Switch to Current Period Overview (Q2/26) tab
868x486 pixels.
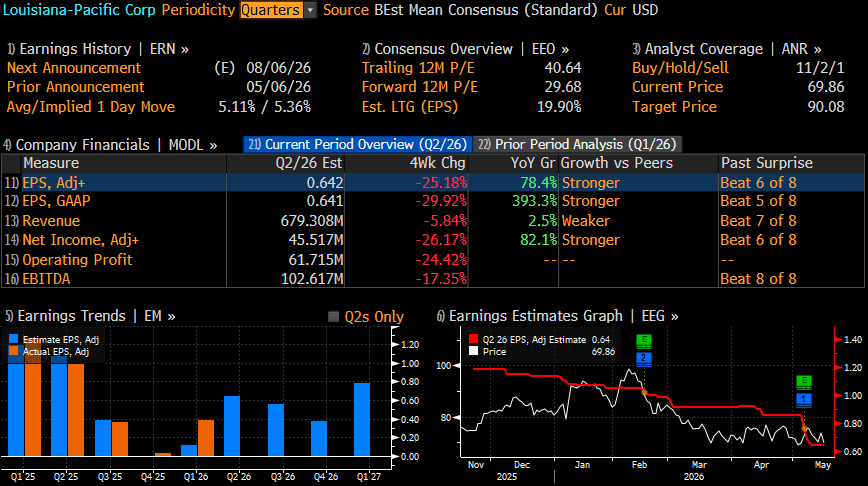coord(358,144)
